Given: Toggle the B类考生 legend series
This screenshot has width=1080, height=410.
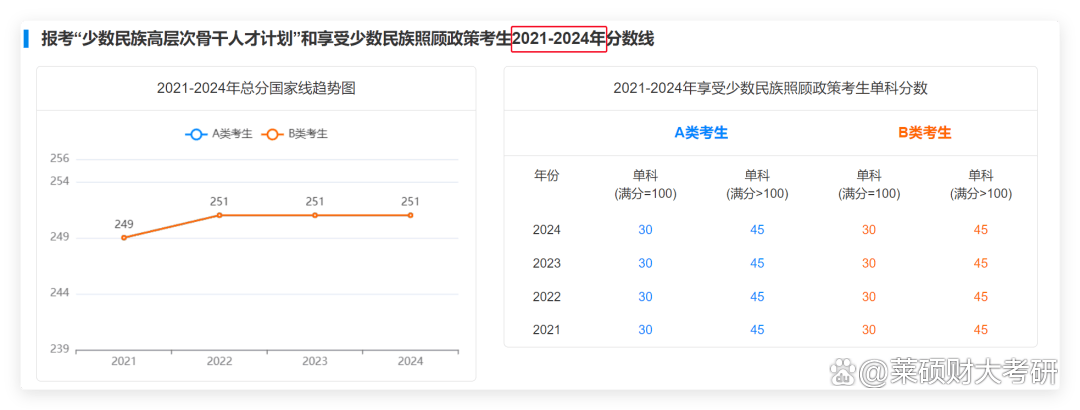Looking at the screenshot, I should click(295, 134).
